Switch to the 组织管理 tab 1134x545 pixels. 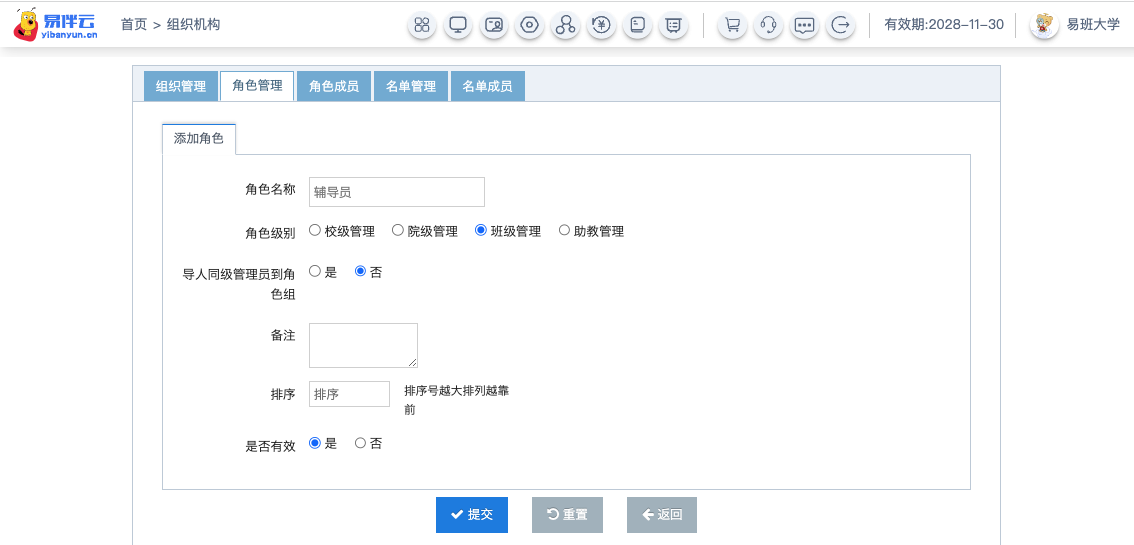(x=181, y=87)
